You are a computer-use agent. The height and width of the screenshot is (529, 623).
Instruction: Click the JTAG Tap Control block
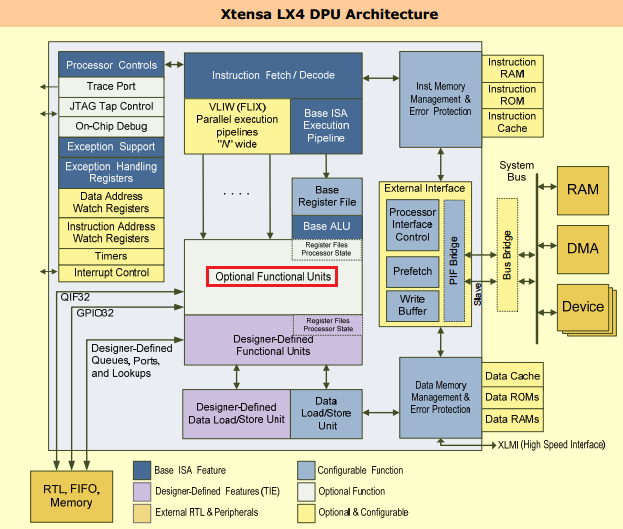pyautogui.click(x=111, y=107)
